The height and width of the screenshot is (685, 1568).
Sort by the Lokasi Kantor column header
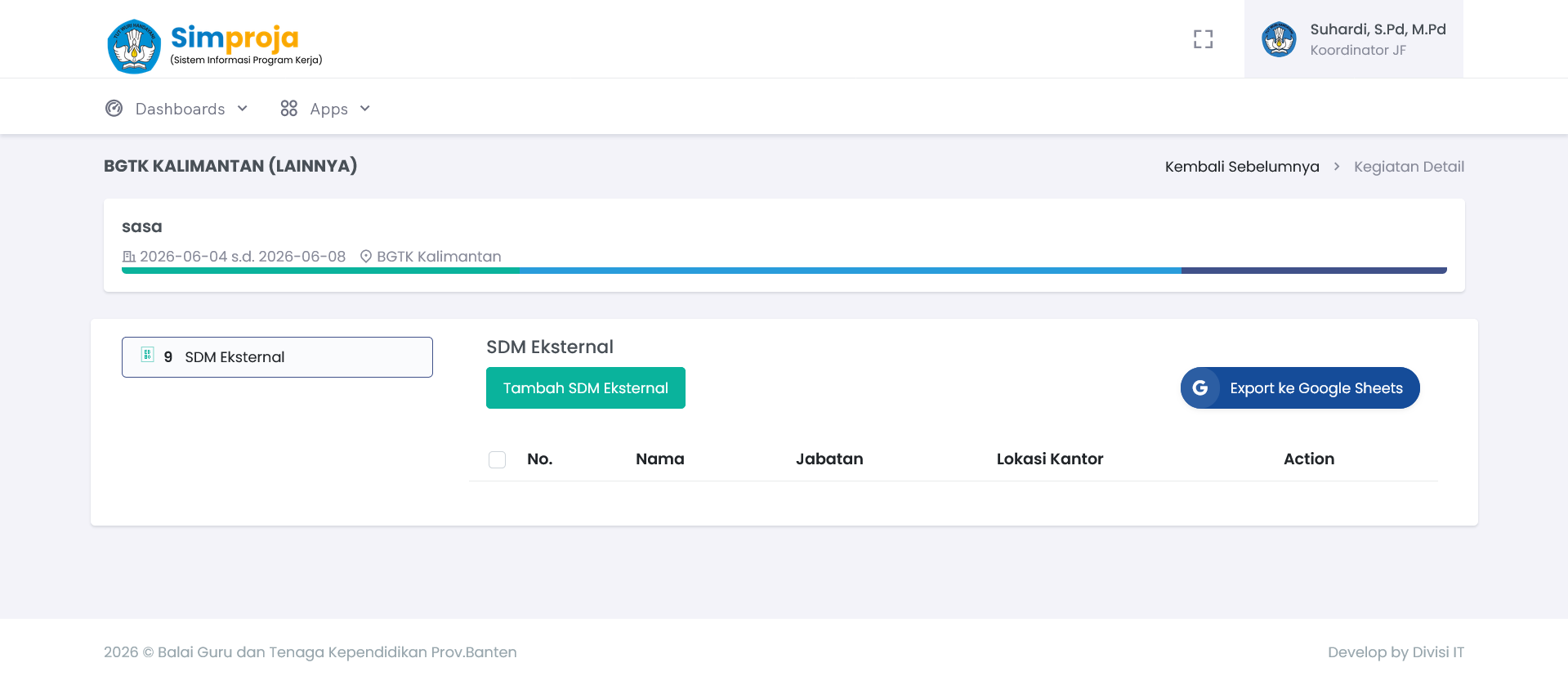pyautogui.click(x=1050, y=459)
